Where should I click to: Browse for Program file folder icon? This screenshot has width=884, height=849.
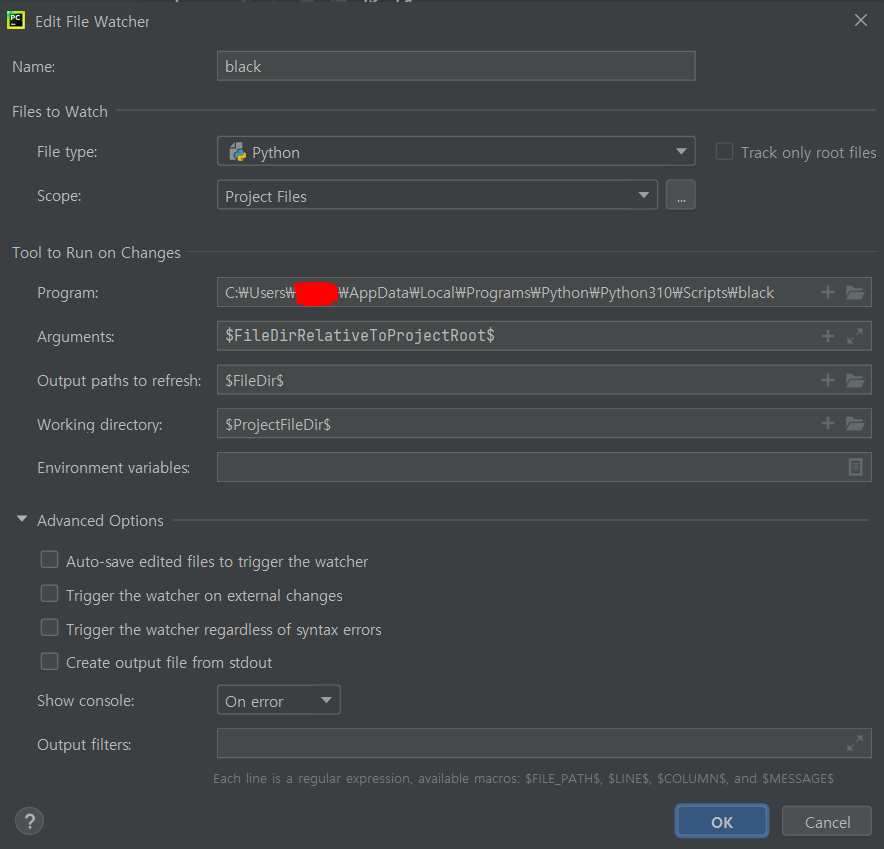[x=855, y=292]
